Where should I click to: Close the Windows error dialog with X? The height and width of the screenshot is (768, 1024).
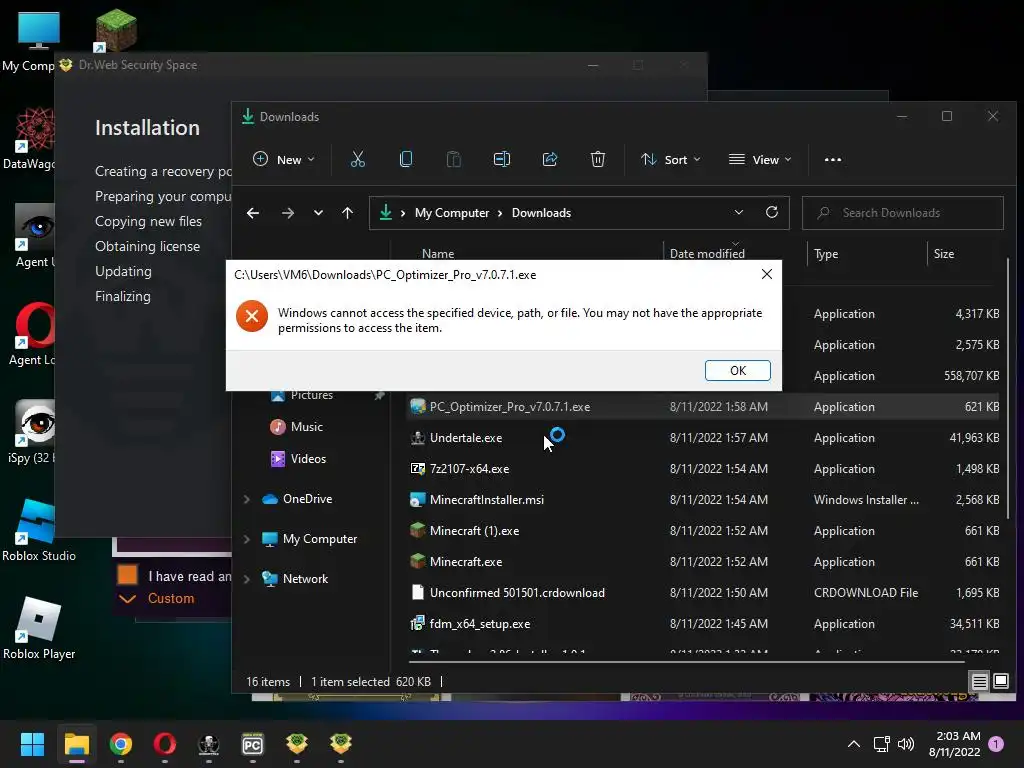pyautogui.click(x=767, y=274)
